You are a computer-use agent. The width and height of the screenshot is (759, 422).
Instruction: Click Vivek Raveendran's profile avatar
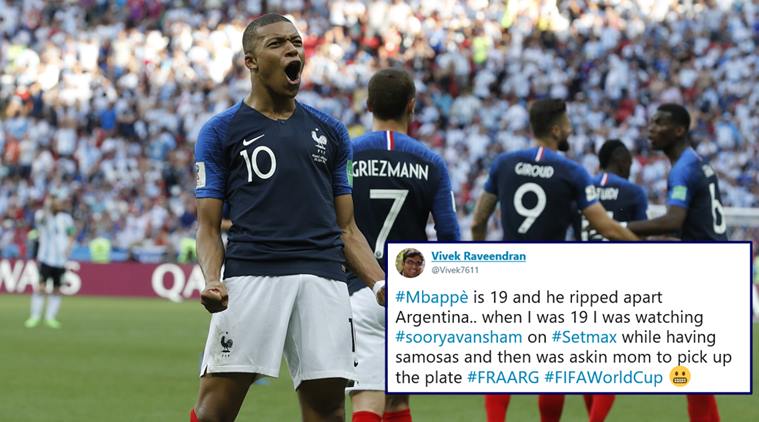(410, 263)
